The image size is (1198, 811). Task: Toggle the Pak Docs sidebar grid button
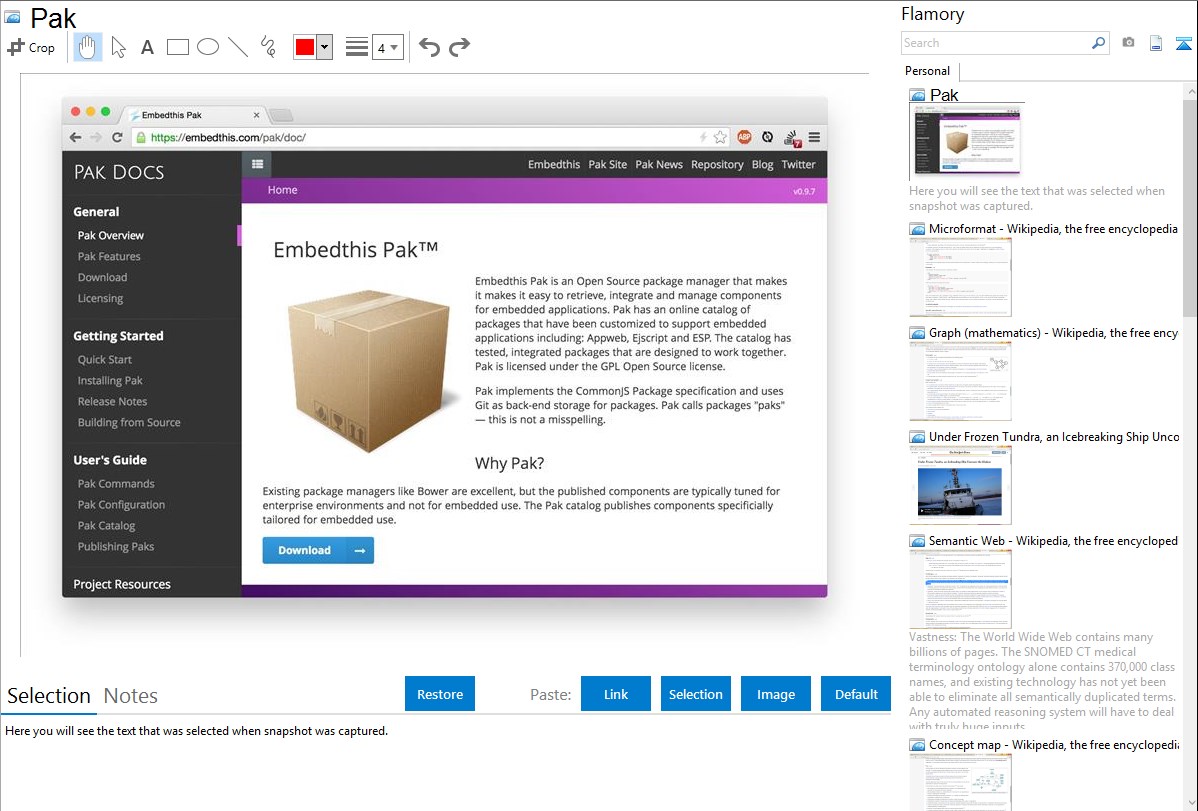[x=257, y=164]
